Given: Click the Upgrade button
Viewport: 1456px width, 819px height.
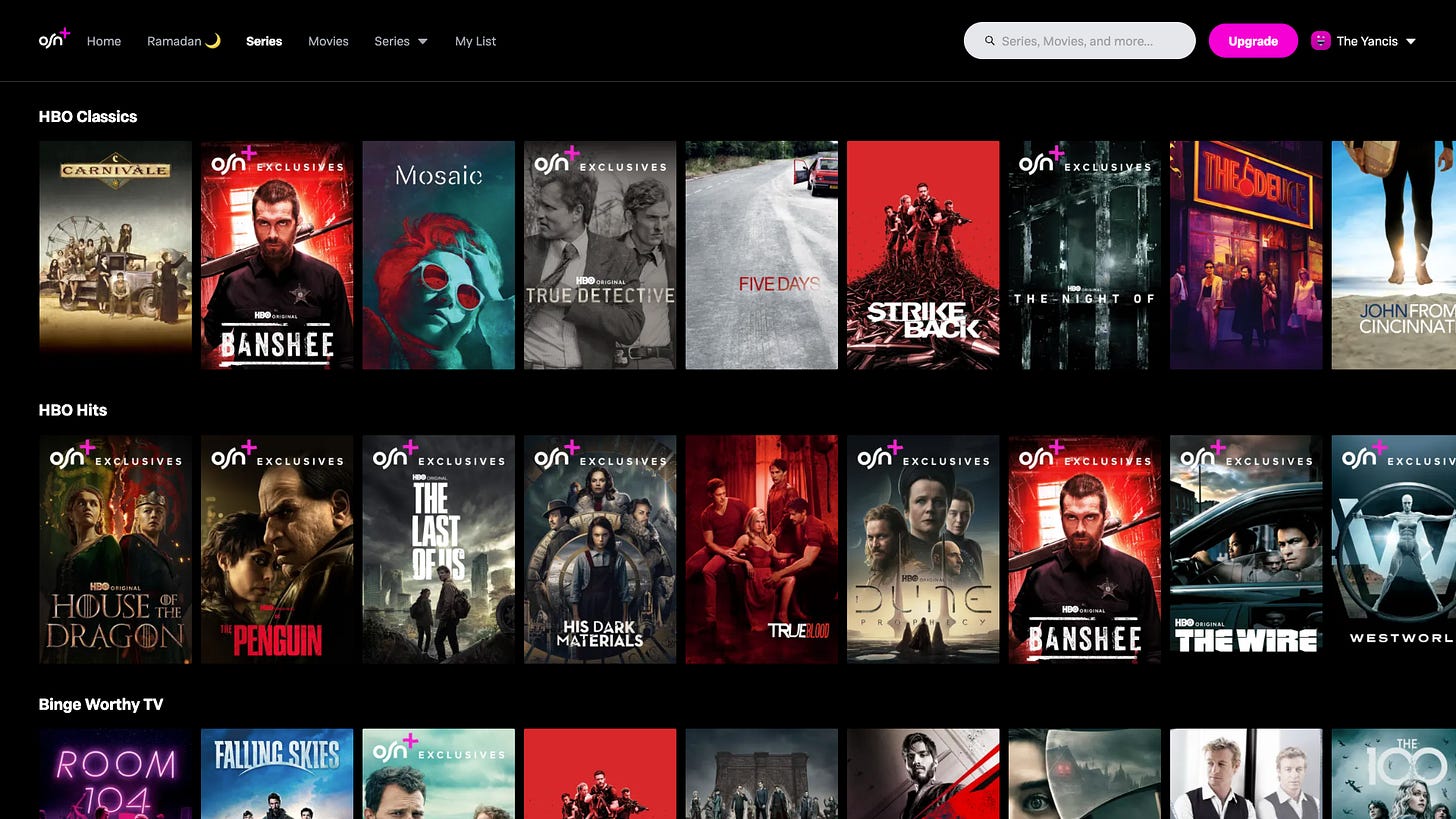Looking at the screenshot, I should [1253, 41].
